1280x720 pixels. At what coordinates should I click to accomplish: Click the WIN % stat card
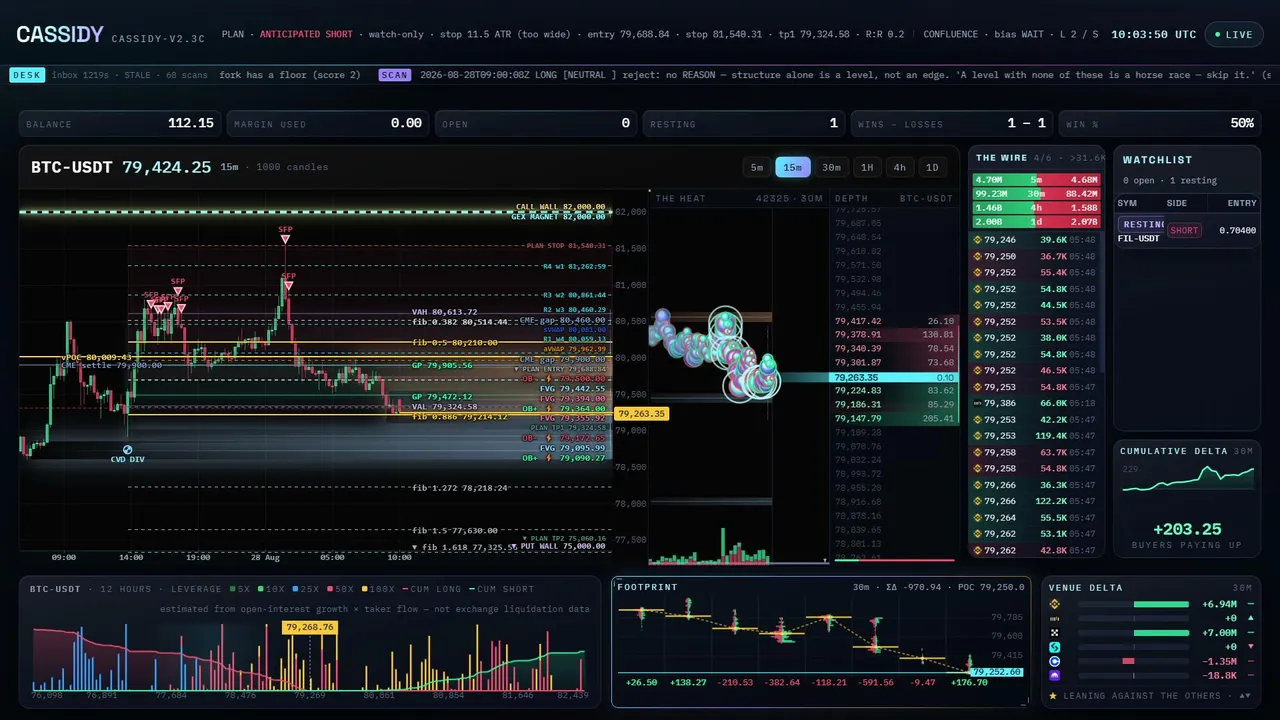(x=1160, y=123)
